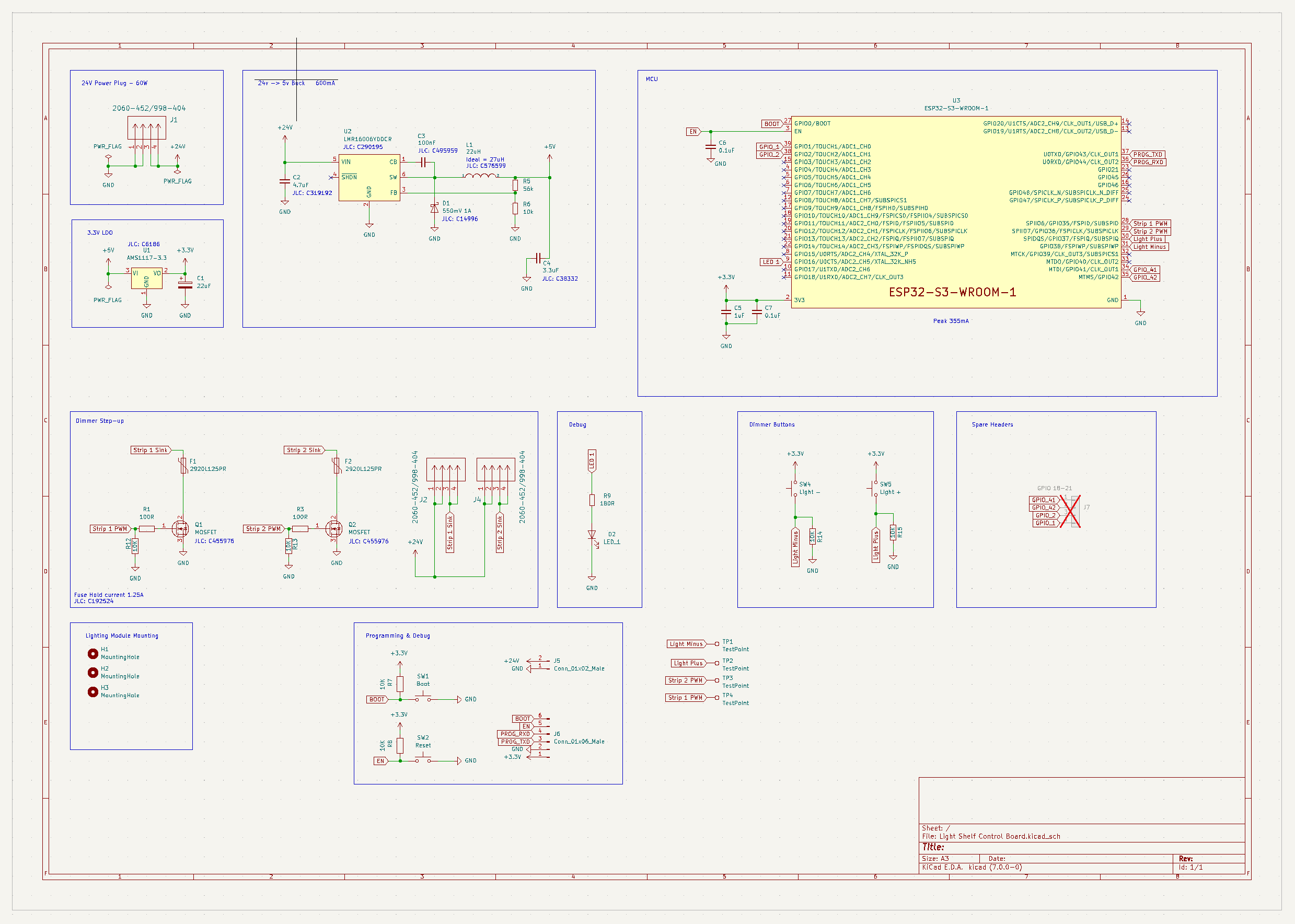Click the 'Dimmer Buttons' section label
This screenshot has height=924, width=1295.
tap(772, 424)
